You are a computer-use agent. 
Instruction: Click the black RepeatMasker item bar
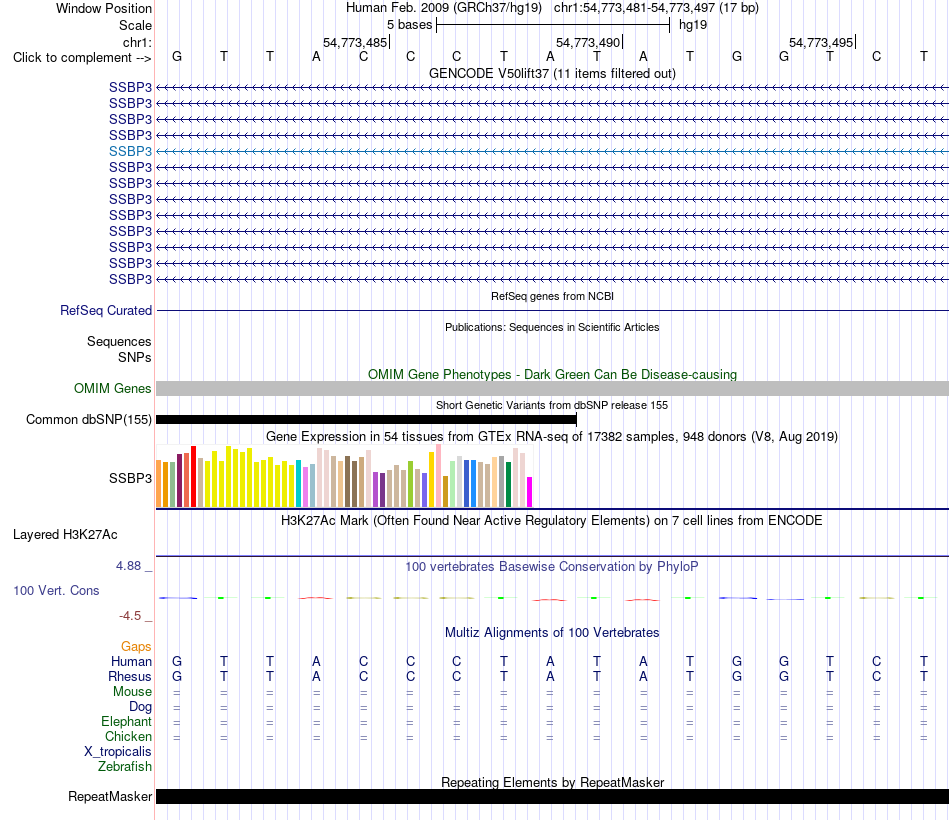[x=553, y=796]
